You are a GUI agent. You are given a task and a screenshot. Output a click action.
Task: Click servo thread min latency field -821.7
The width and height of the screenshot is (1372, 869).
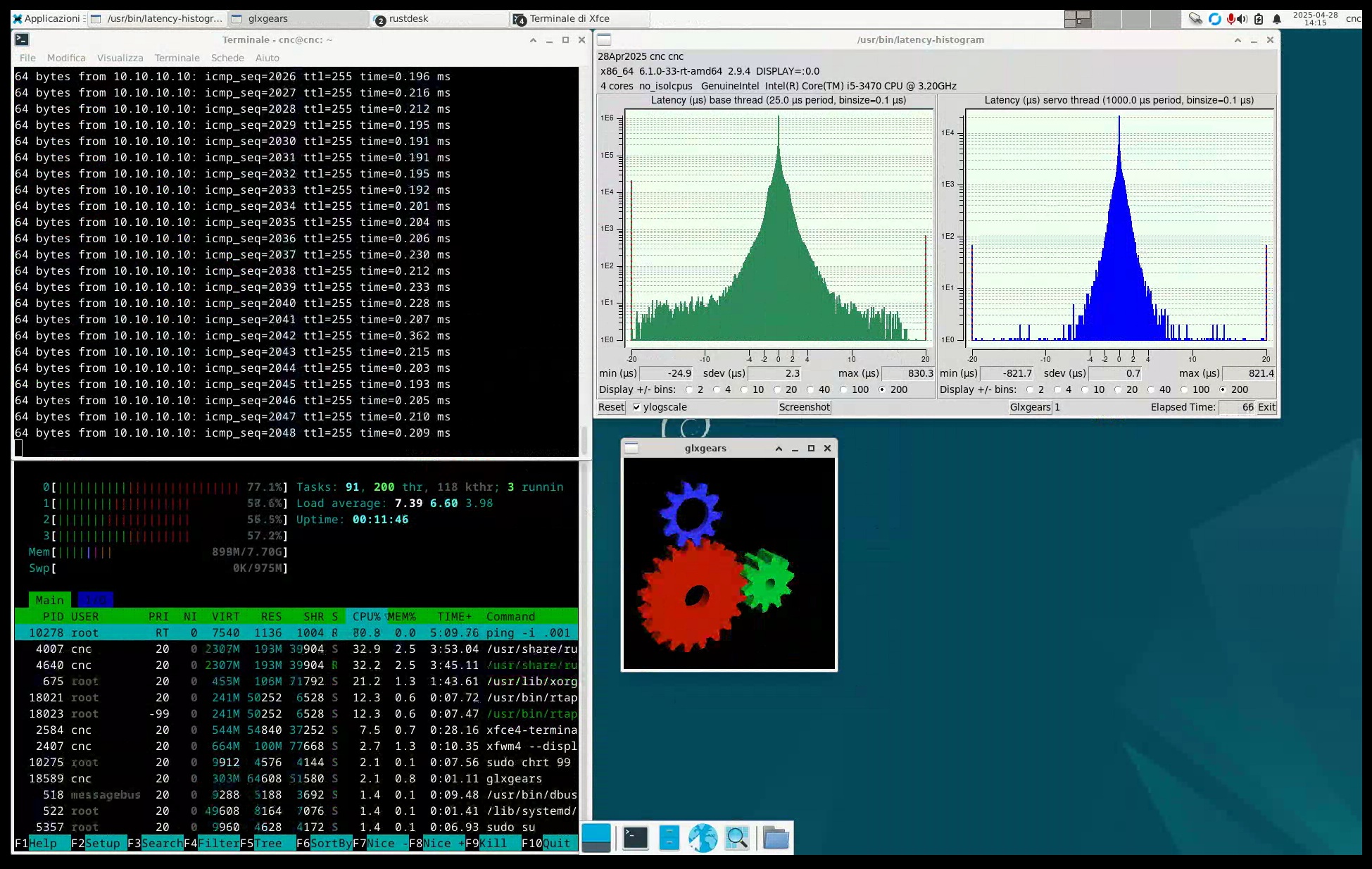(x=1007, y=373)
